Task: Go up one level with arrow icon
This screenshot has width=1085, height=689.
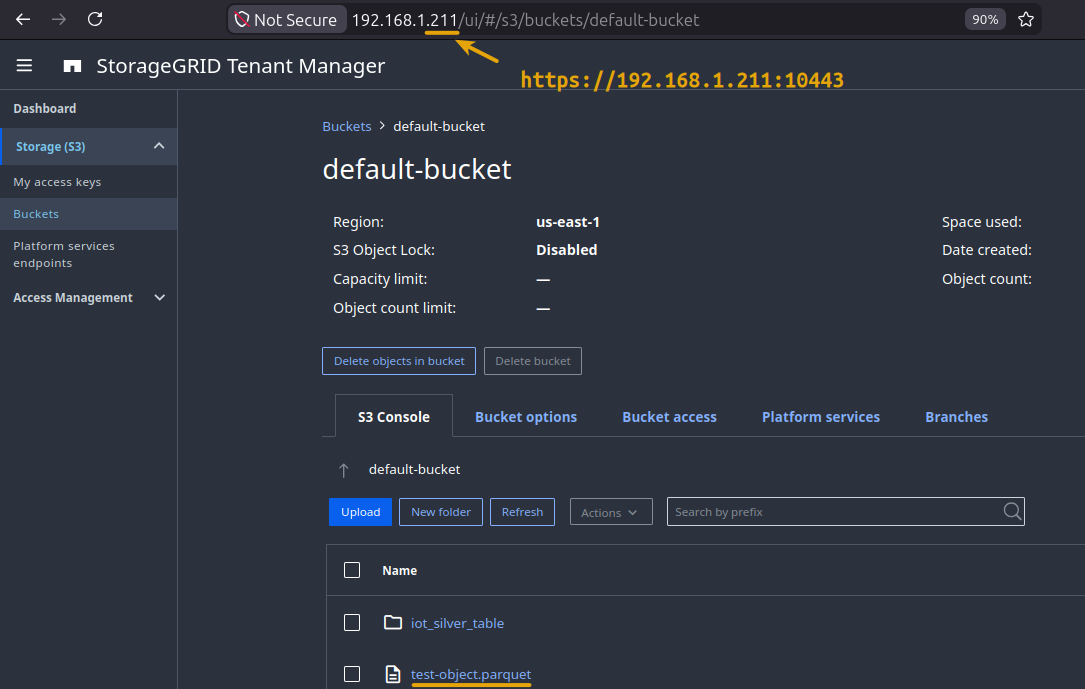Action: click(343, 470)
